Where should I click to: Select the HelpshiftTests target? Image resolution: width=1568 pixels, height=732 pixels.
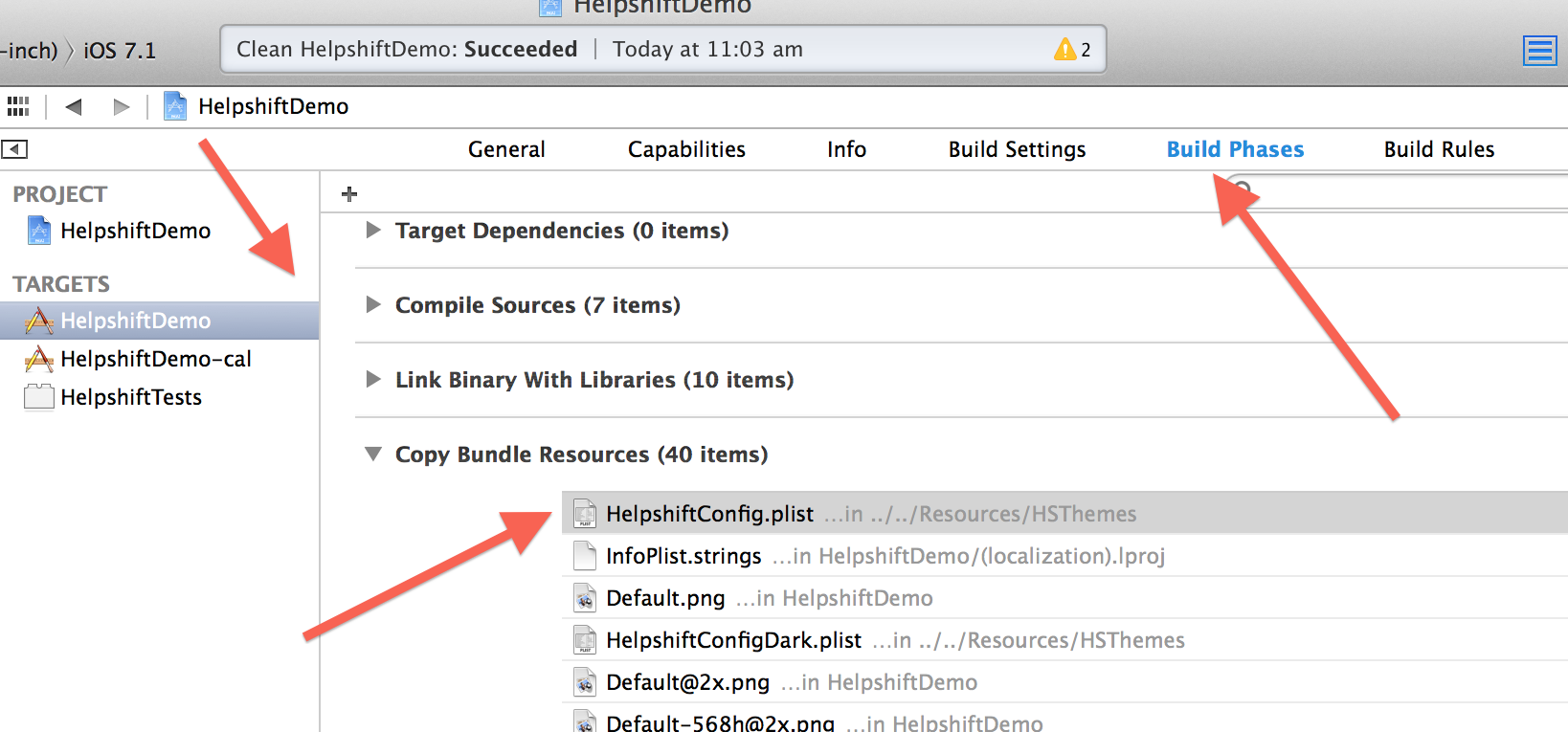pos(131,397)
